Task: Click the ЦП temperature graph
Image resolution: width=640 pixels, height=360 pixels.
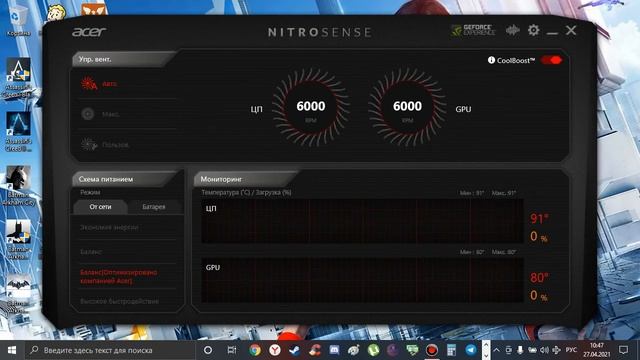Action: 362,221
